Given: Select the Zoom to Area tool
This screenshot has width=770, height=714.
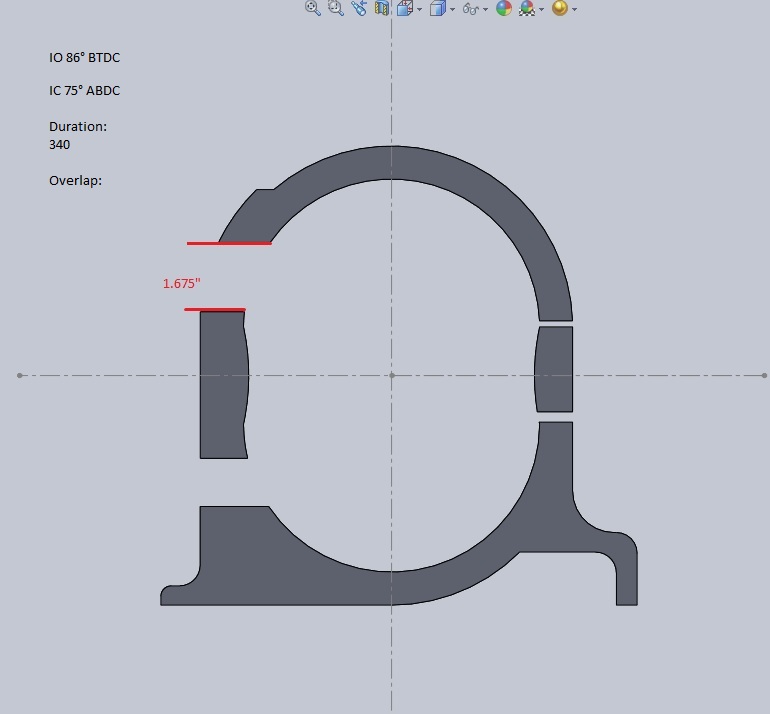Looking at the screenshot, I should click(335, 8).
